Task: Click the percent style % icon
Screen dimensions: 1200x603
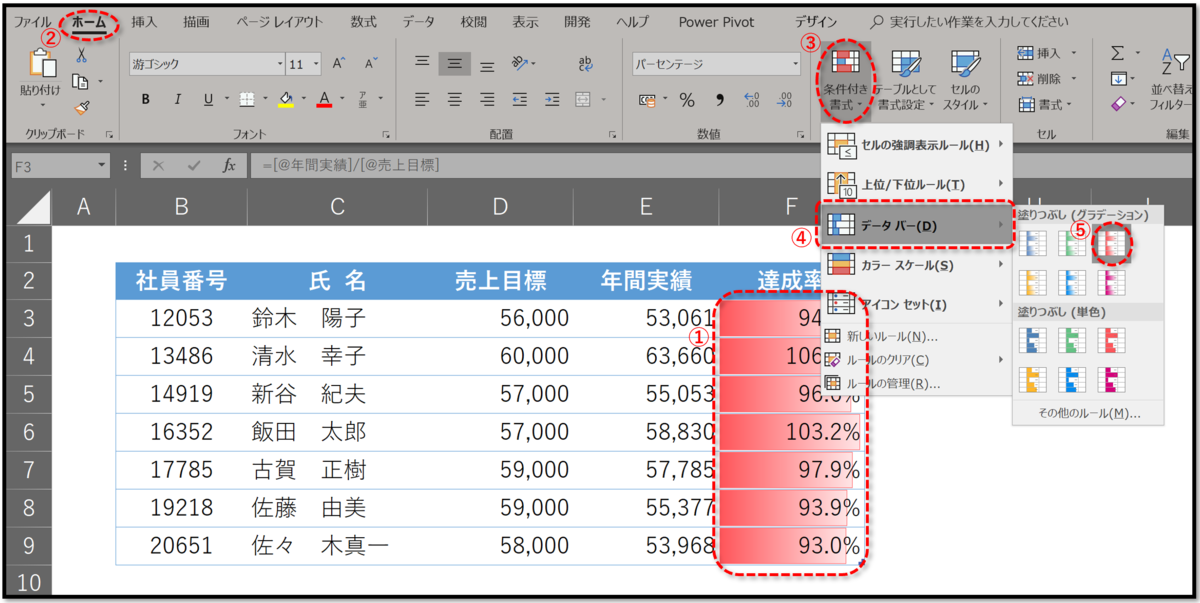Action: pos(686,98)
